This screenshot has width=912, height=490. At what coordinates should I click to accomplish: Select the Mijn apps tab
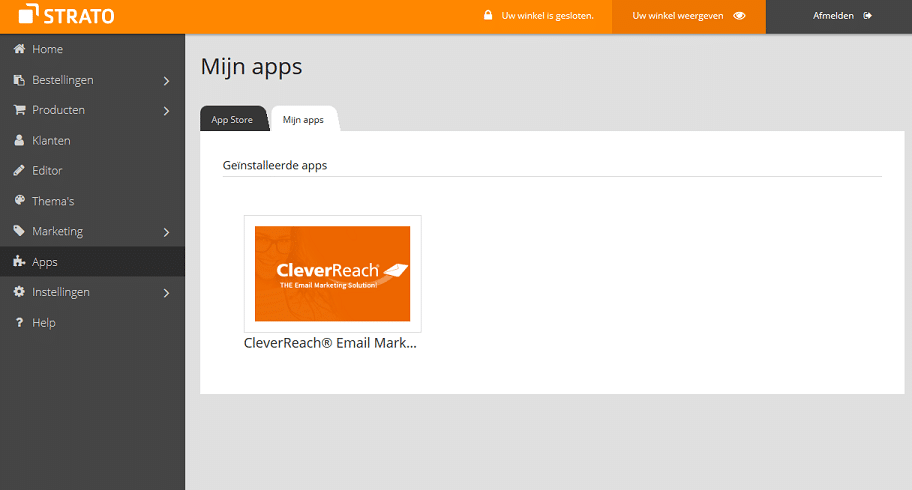[304, 119]
